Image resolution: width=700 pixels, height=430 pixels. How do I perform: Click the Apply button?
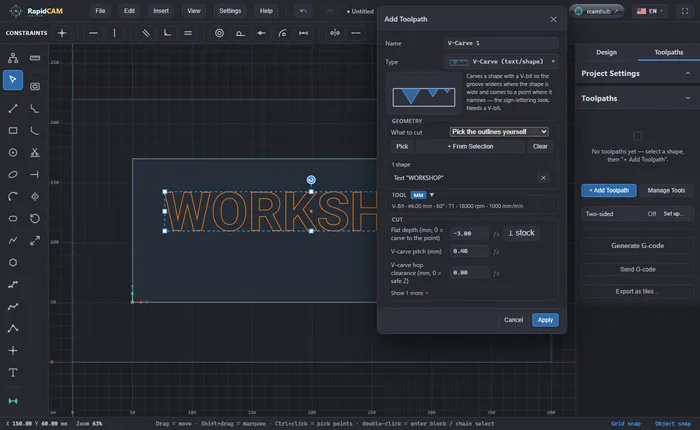pyautogui.click(x=545, y=320)
